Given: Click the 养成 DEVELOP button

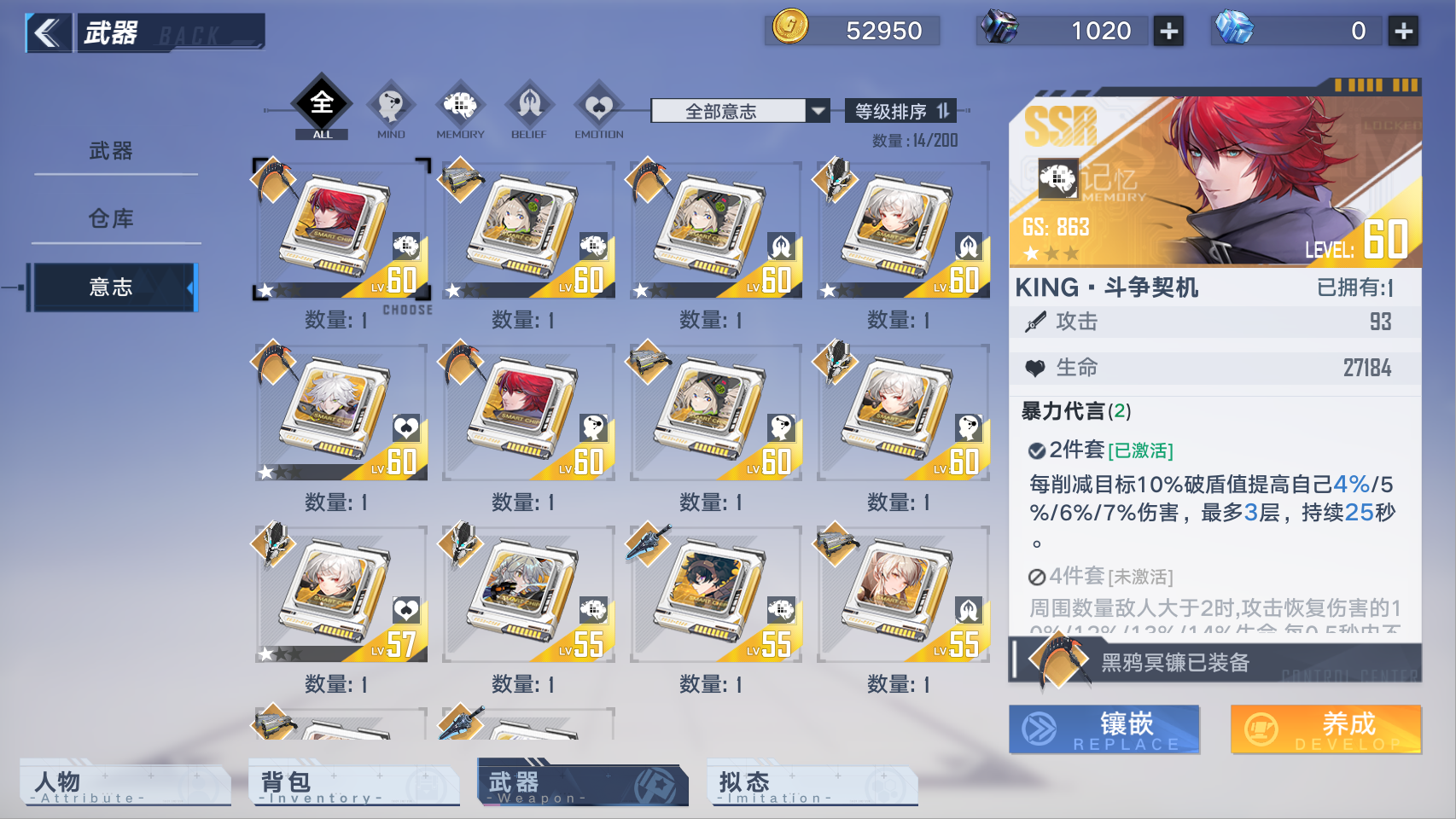Looking at the screenshot, I should (x=1326, y=729).
